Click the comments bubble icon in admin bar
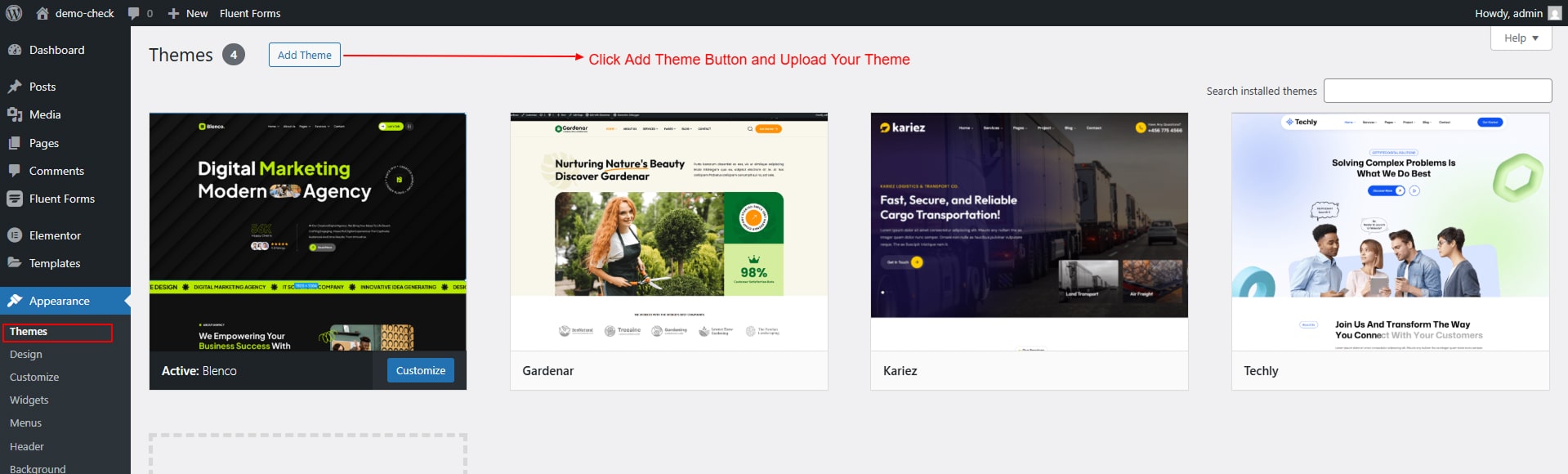 [x=133, y=13]
